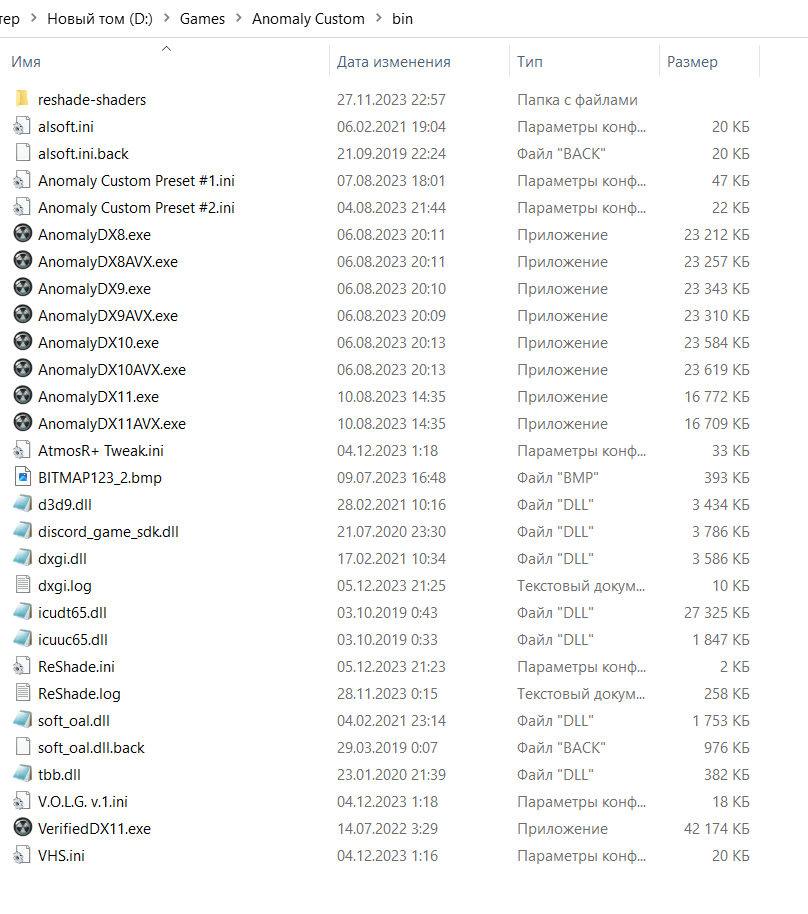This screenshot has width=808, height=914.
Task: Click the AnomalyDX9AVX.exe application icon
Action: (x=22, y=315)
